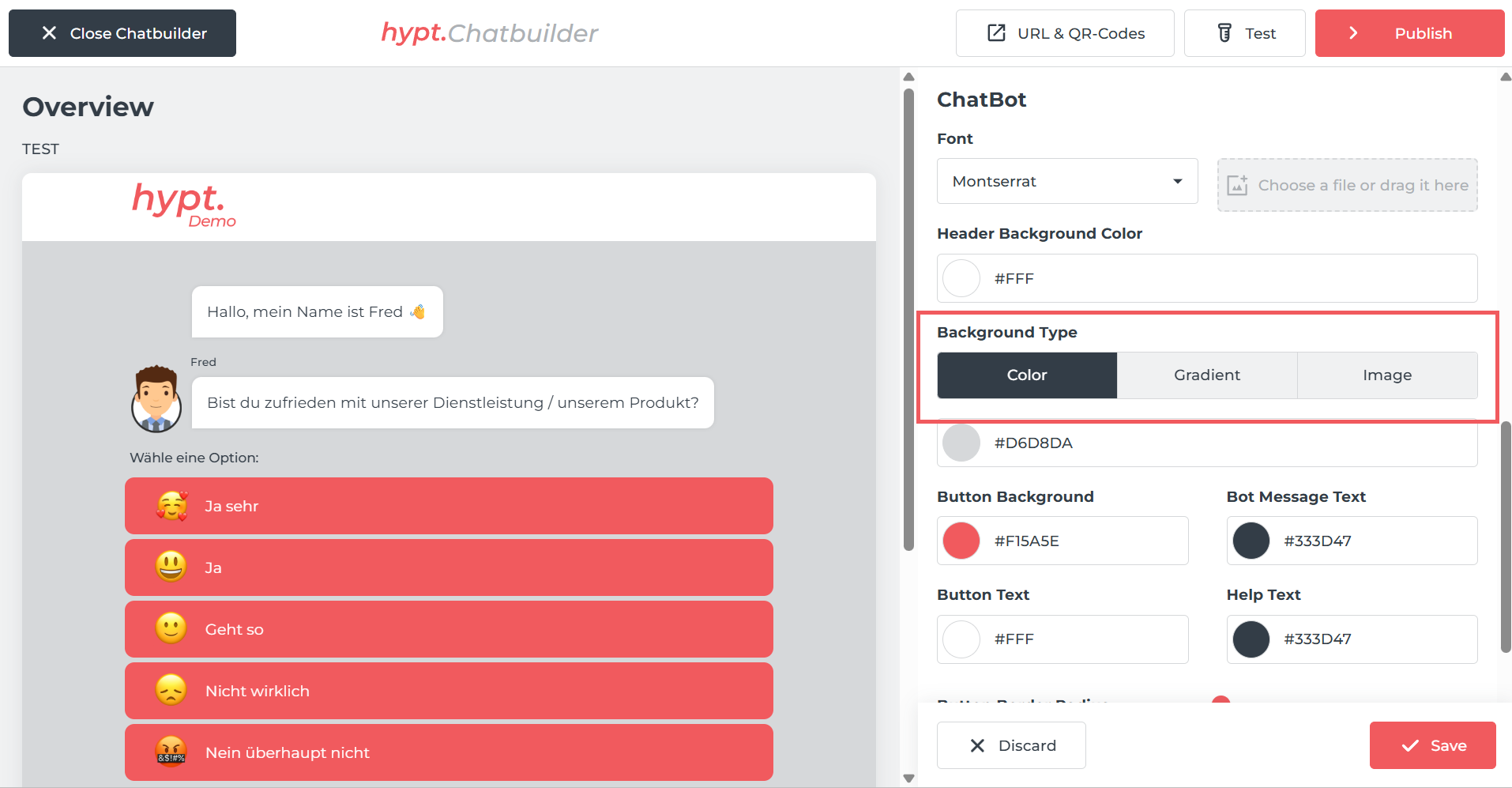Image resolution: width=1512 pixels, height=788 pixels.
Task: Open the Montserrat font dropdown
Action: tap(1067, 181)
